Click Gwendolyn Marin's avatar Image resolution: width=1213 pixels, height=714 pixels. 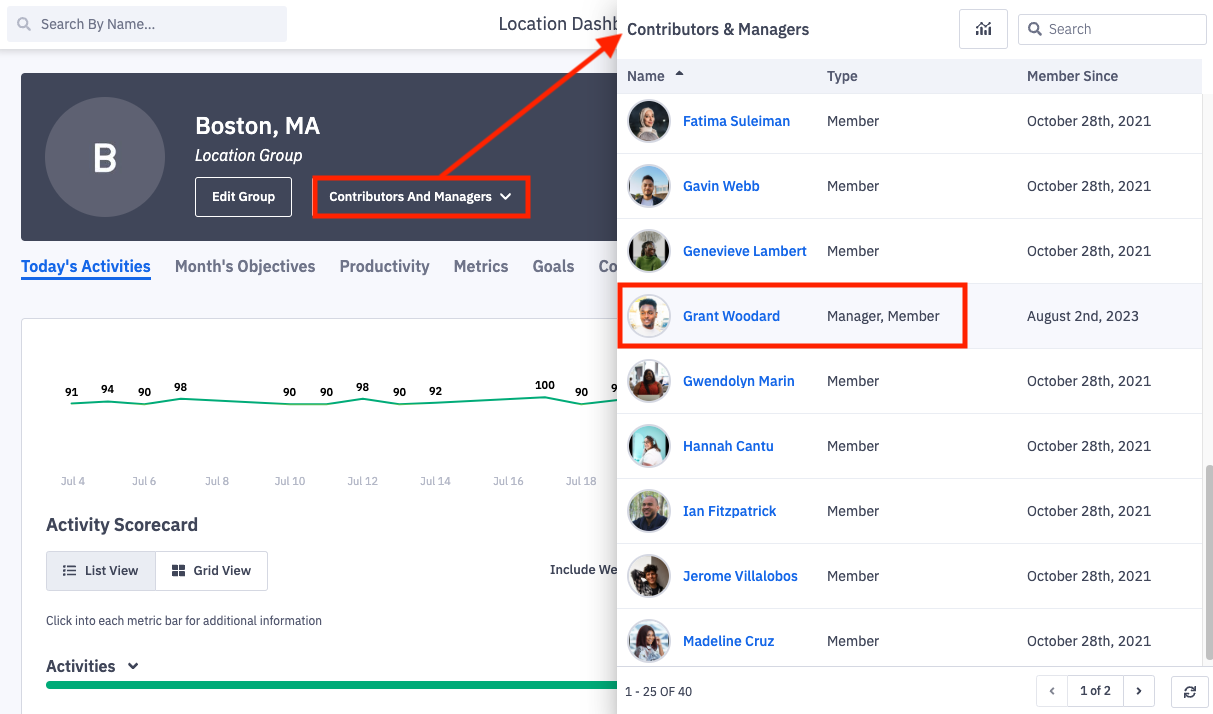649,381
